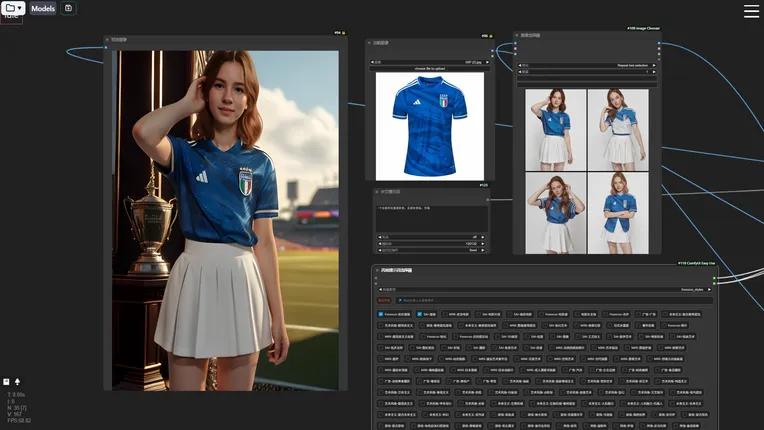Image resolution: width=764 pixels, height=430 pixels.
Task: Uncheck the first checked Fooocus style checkbox
Action: pos(381,314)
